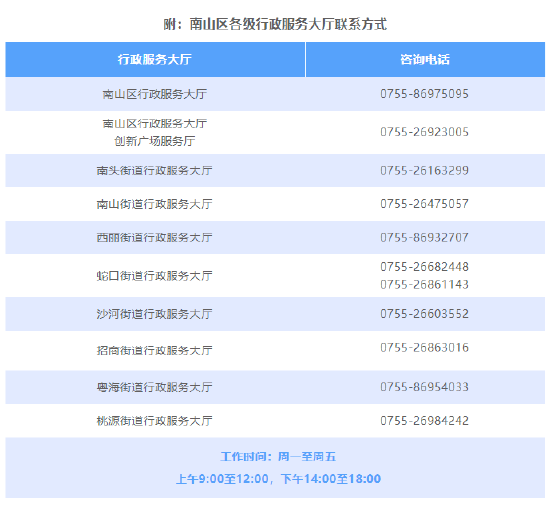Click 沙河街道行政服务大厅 cell

click(x=155, y=314)
